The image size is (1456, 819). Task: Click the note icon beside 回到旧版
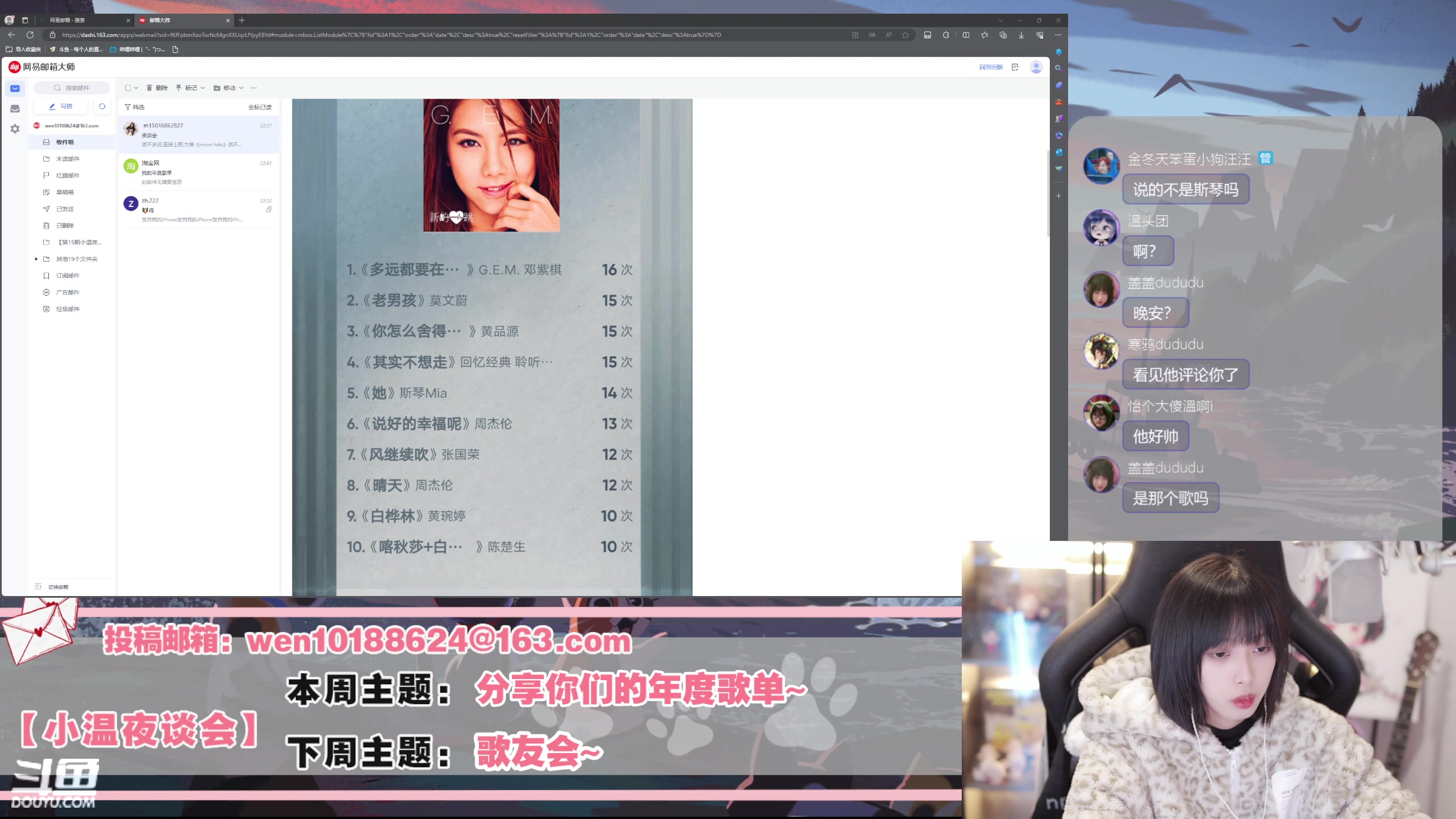(1015, 67)
